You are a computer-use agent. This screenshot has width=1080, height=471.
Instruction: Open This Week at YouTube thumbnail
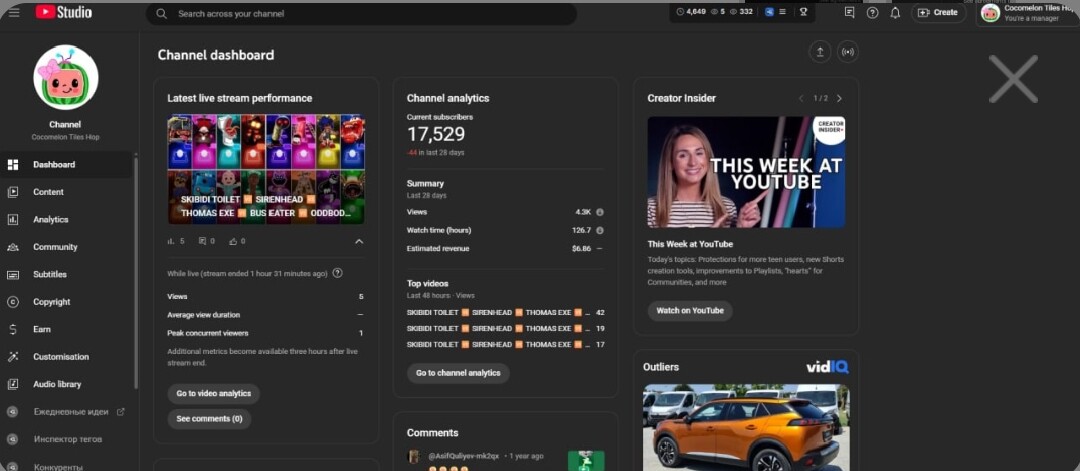(x=746, y=172)
